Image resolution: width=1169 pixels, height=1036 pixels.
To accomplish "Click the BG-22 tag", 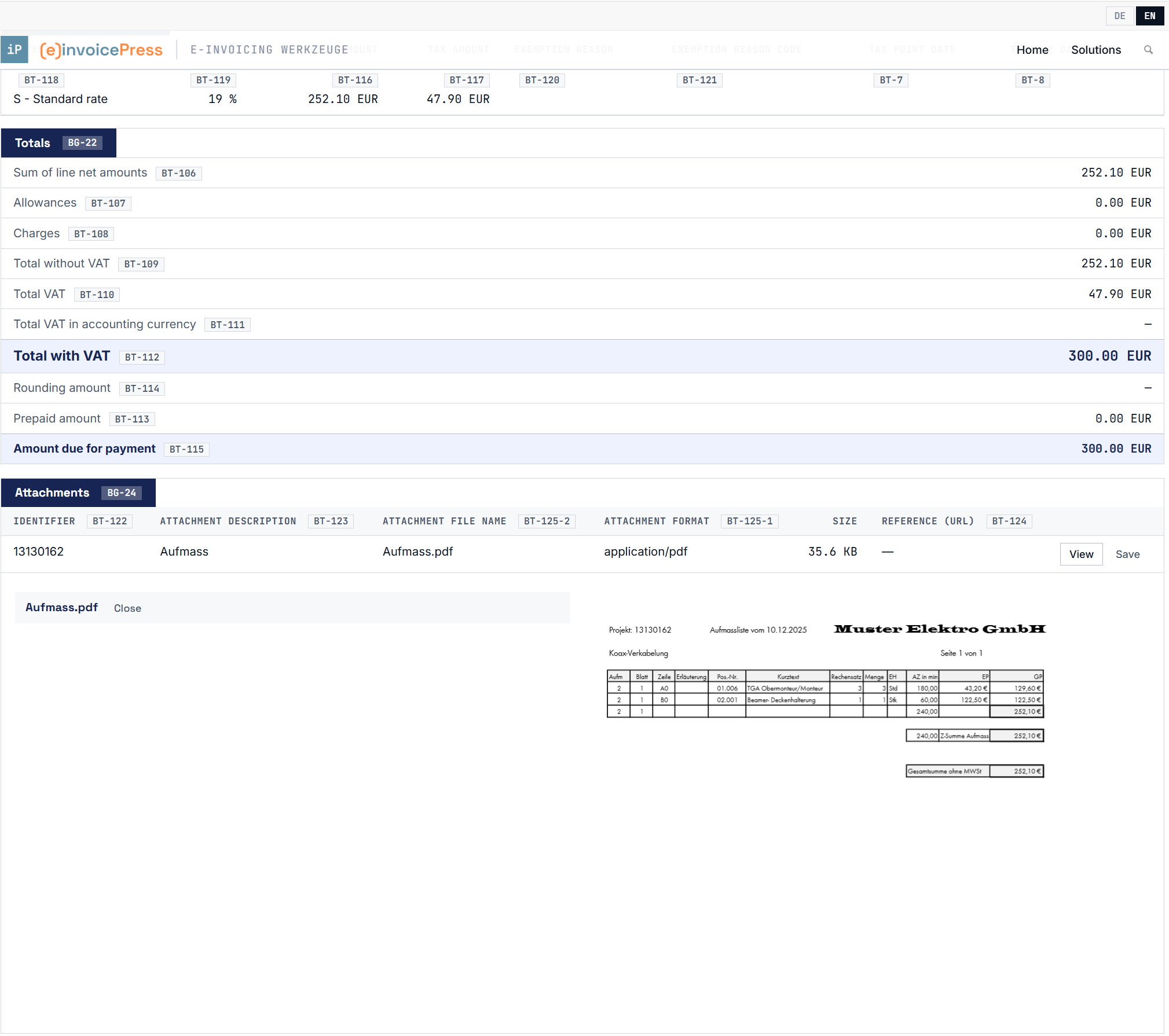I will (82, 143).
